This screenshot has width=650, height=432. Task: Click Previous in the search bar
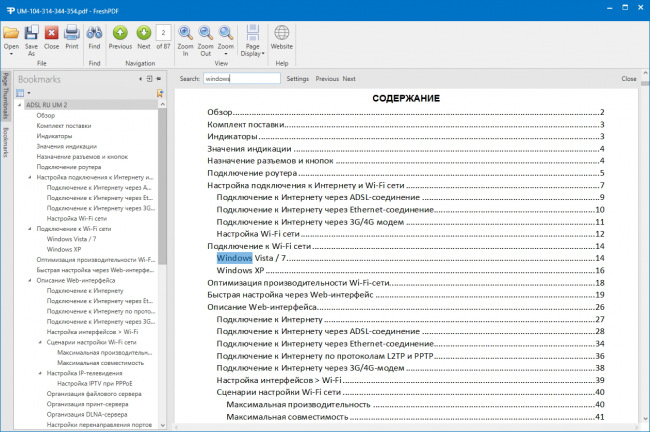pyautogui.click(x=327, y=78)
